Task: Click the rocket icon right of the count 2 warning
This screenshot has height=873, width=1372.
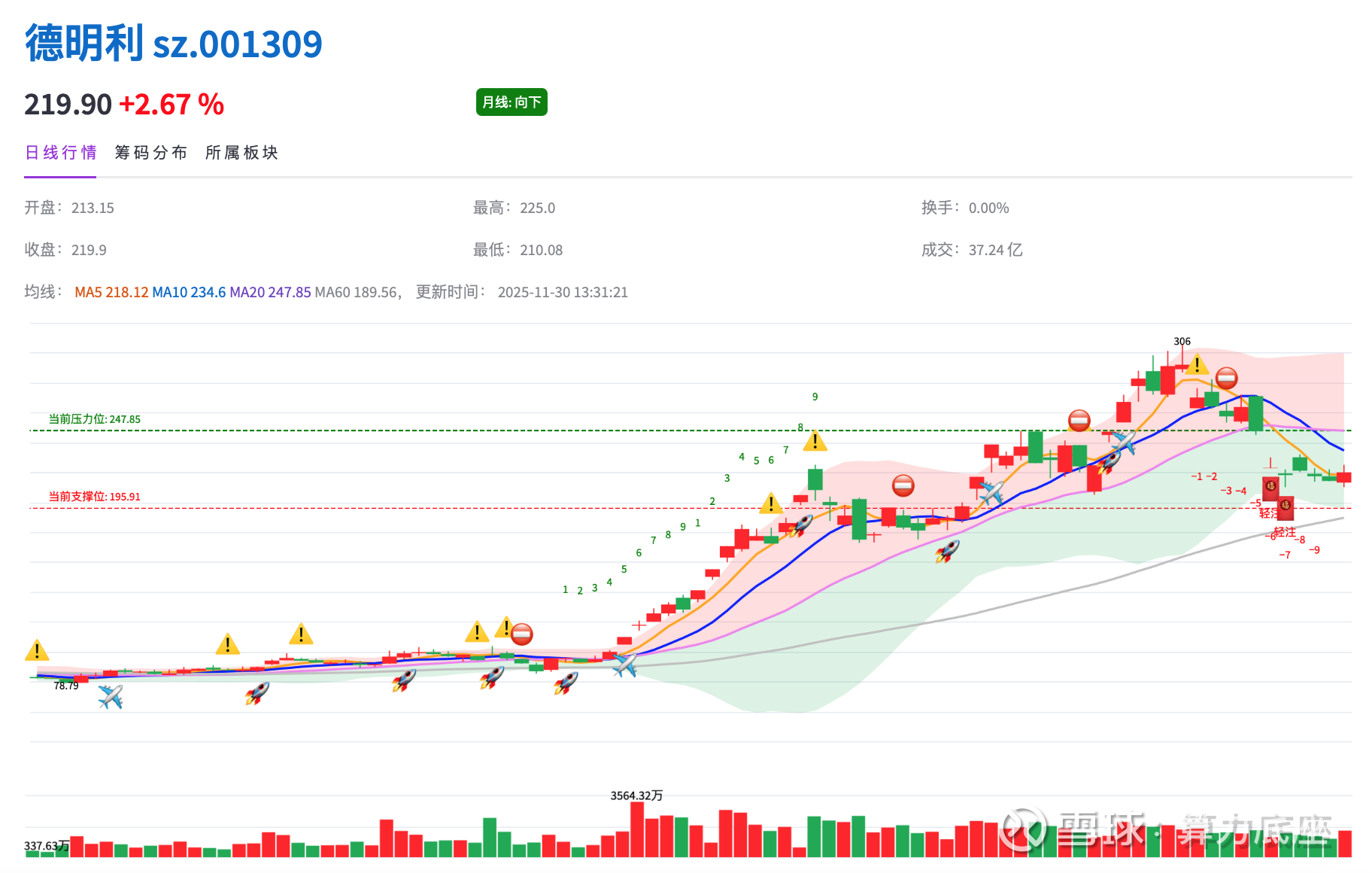Action: click(801, 525)
